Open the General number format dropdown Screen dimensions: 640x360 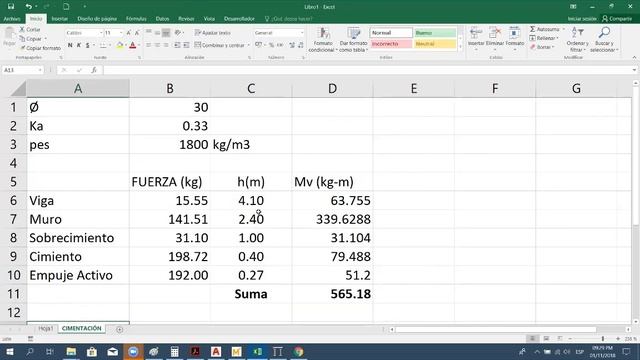pos(302,33)
